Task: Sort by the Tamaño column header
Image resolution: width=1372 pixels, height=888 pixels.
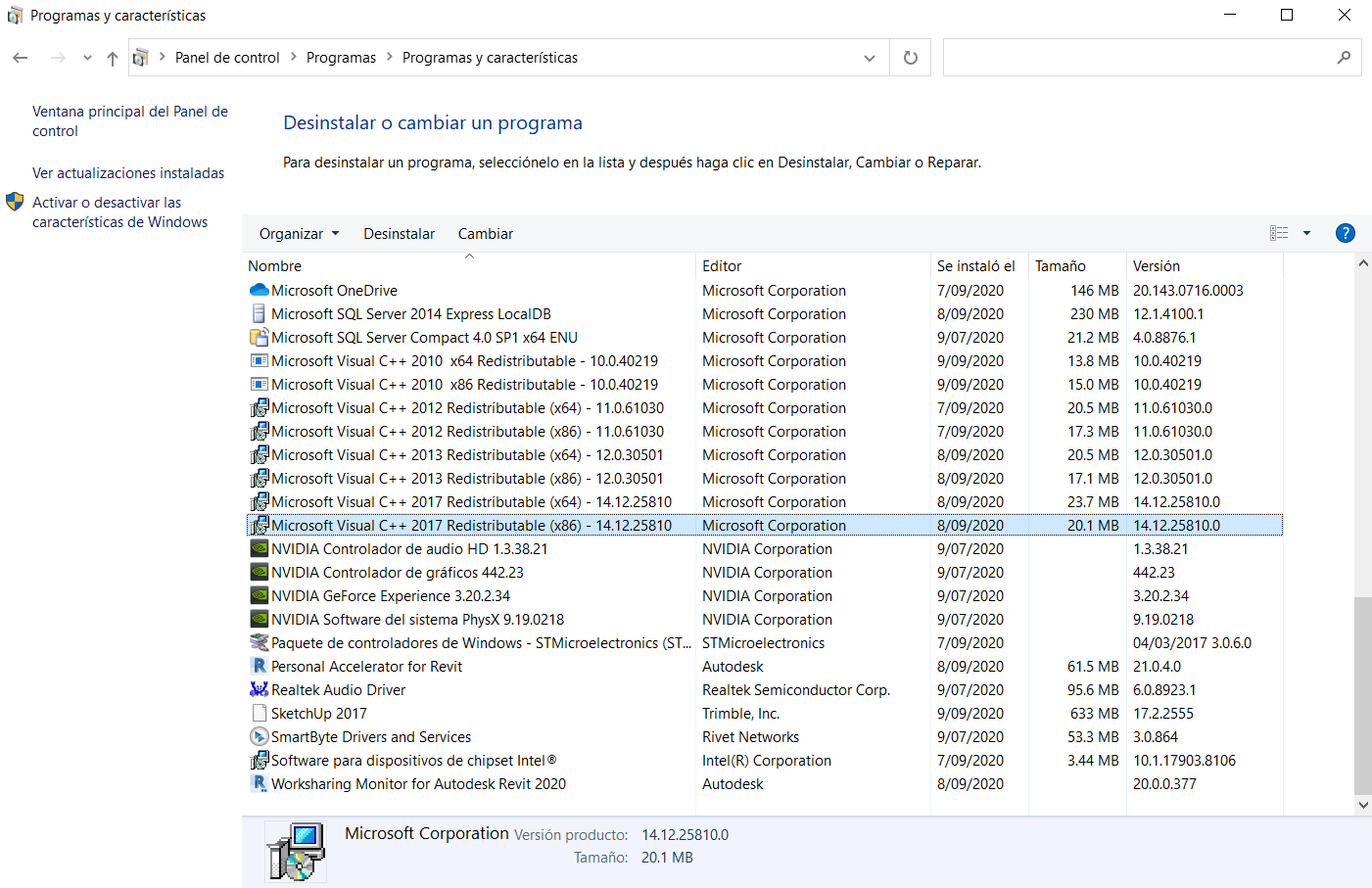Action: pyautogui.click(x=1077, y=266)
